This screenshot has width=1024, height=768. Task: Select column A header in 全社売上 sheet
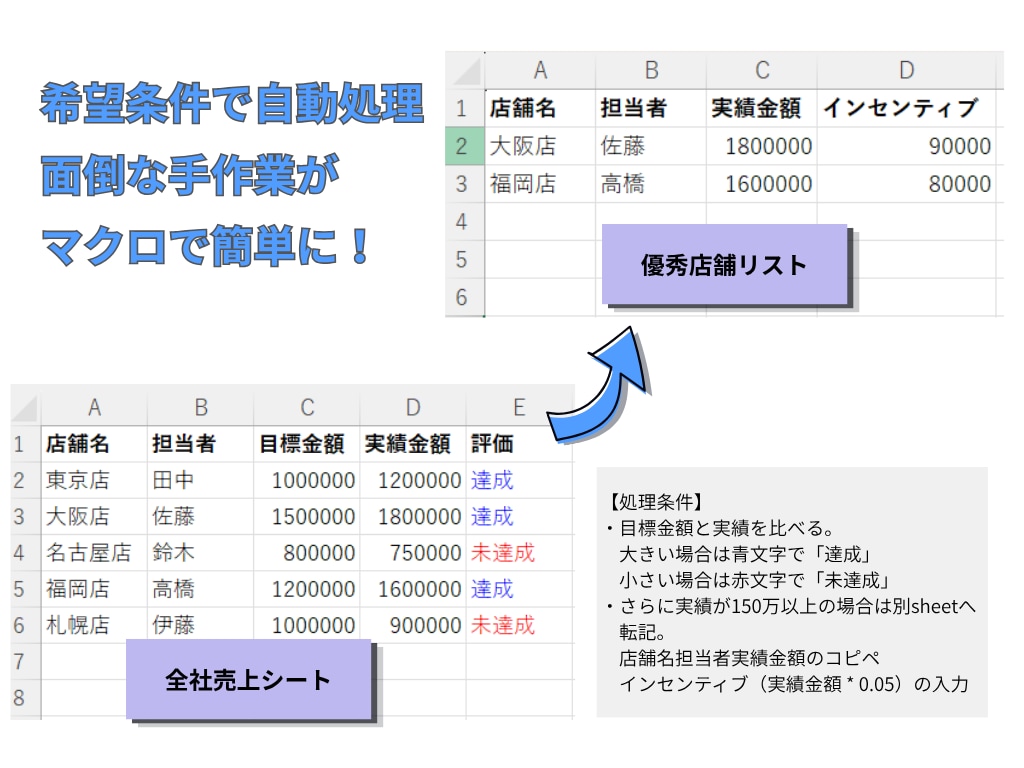coord(95,408)
